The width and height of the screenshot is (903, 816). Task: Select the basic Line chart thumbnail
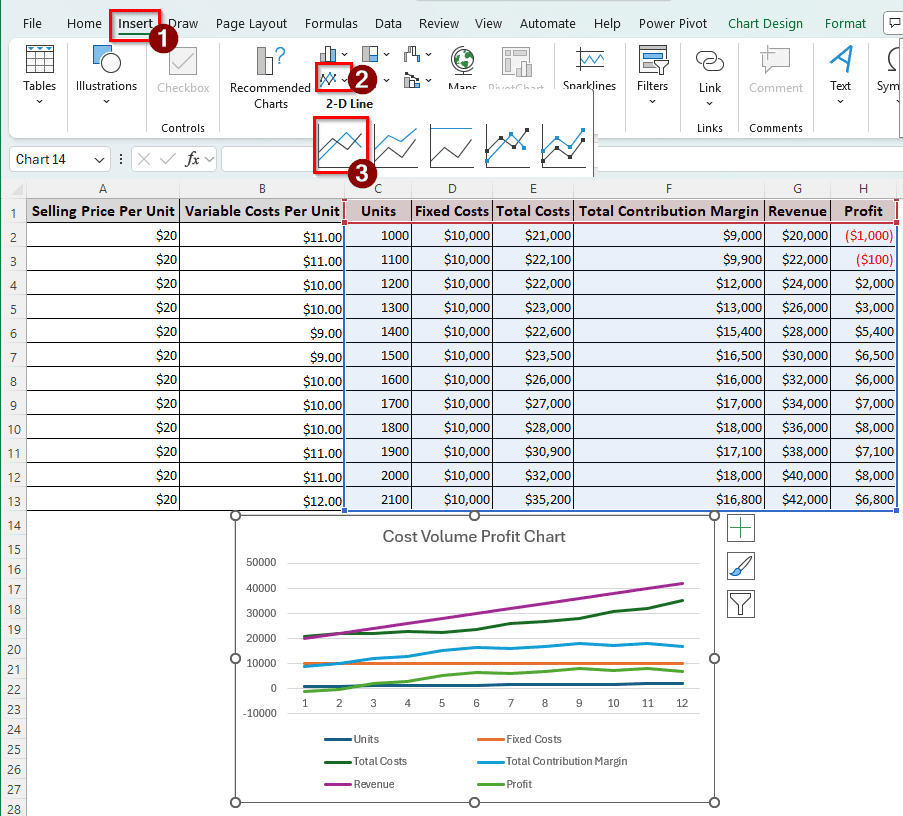pos(341,146)
